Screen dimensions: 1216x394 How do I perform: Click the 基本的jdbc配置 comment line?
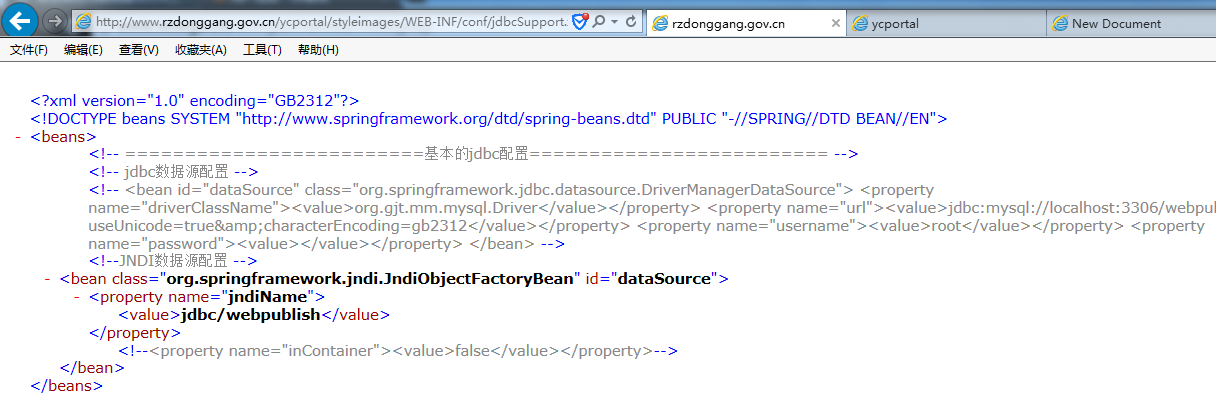(x=474, y=154)
